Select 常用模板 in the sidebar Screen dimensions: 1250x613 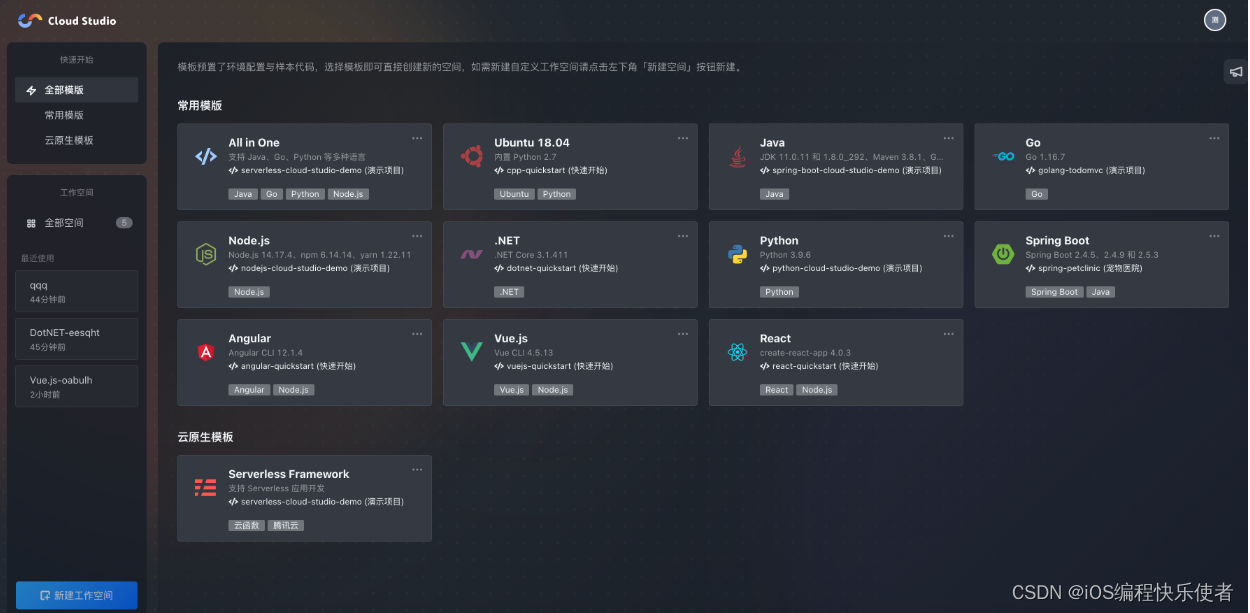(77, 115)
